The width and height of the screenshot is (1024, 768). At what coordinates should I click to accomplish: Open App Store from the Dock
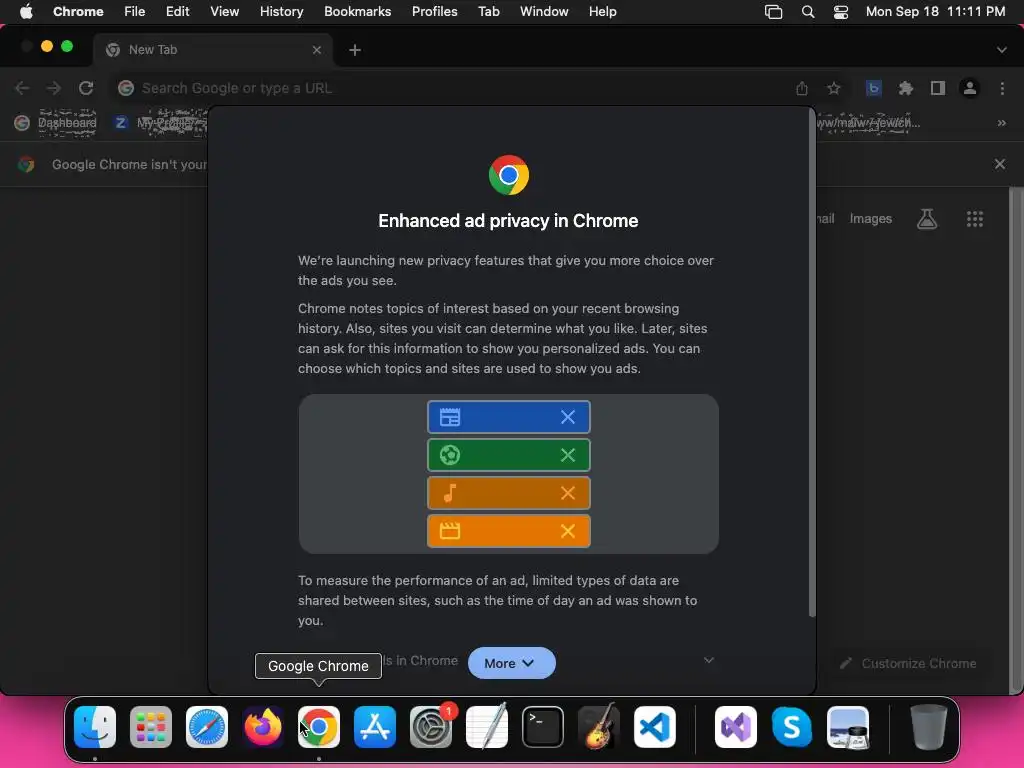(x=375, y=727)
